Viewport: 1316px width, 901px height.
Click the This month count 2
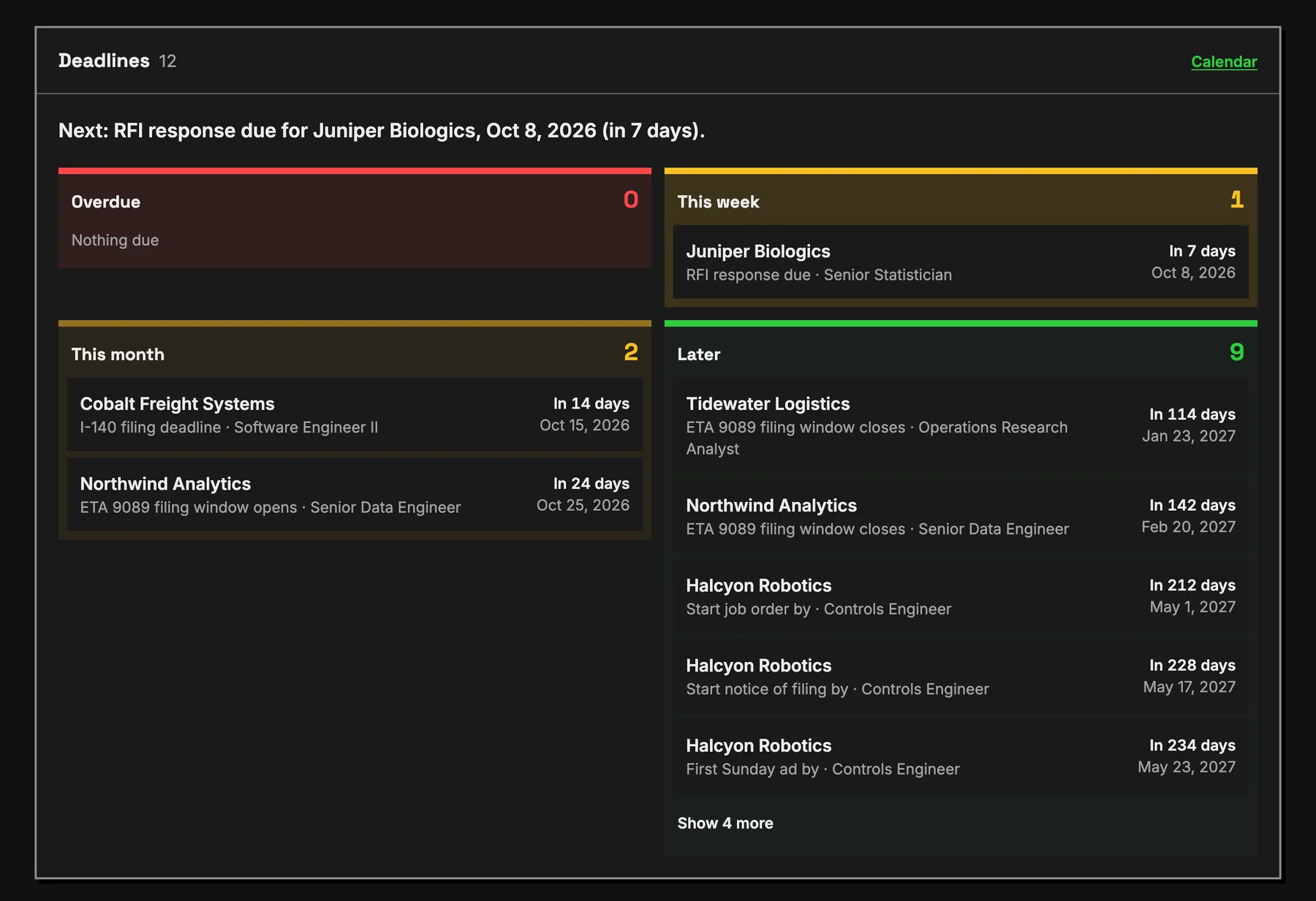tap(631, 352)
